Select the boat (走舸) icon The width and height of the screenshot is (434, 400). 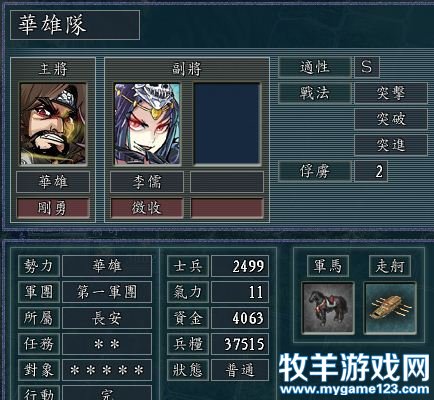[x=390, y=308]
